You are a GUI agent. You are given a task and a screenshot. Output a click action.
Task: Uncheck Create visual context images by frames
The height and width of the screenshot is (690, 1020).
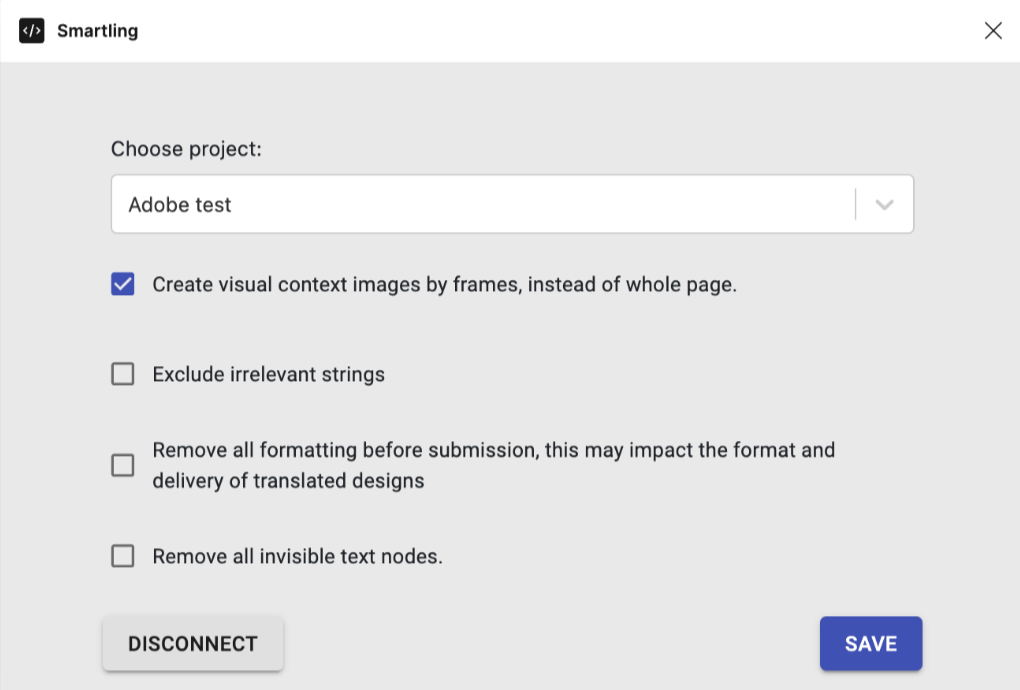123,284
